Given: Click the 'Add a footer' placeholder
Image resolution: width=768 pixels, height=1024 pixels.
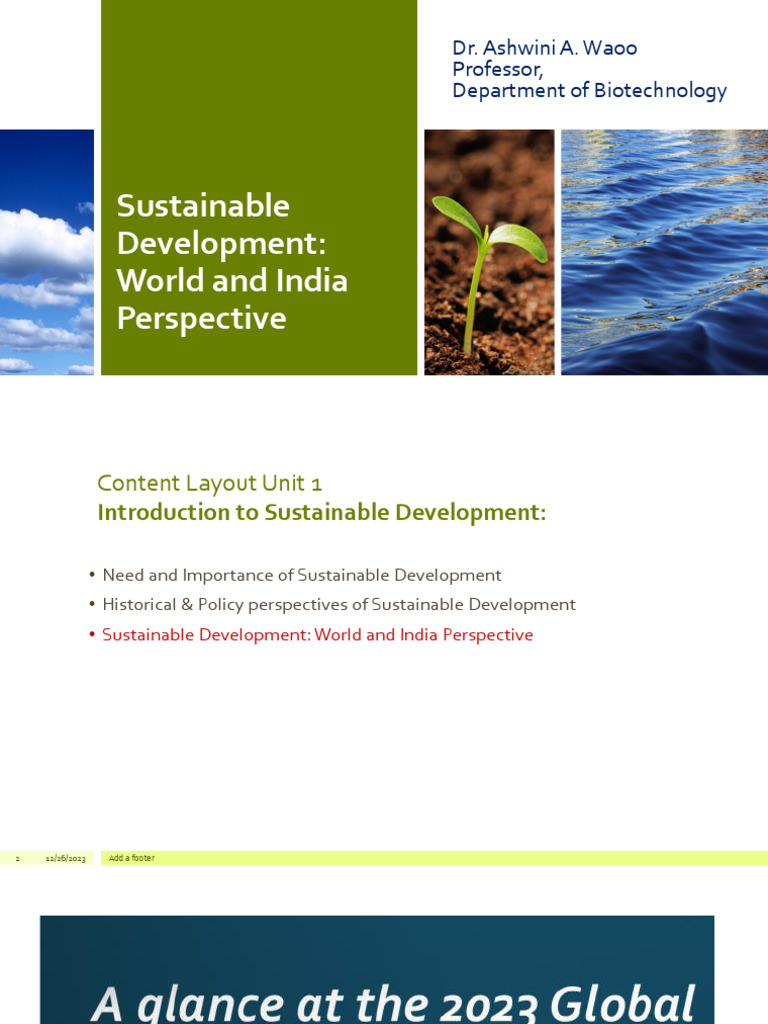Looking at the screenshot, I should (x=132, y=858).
